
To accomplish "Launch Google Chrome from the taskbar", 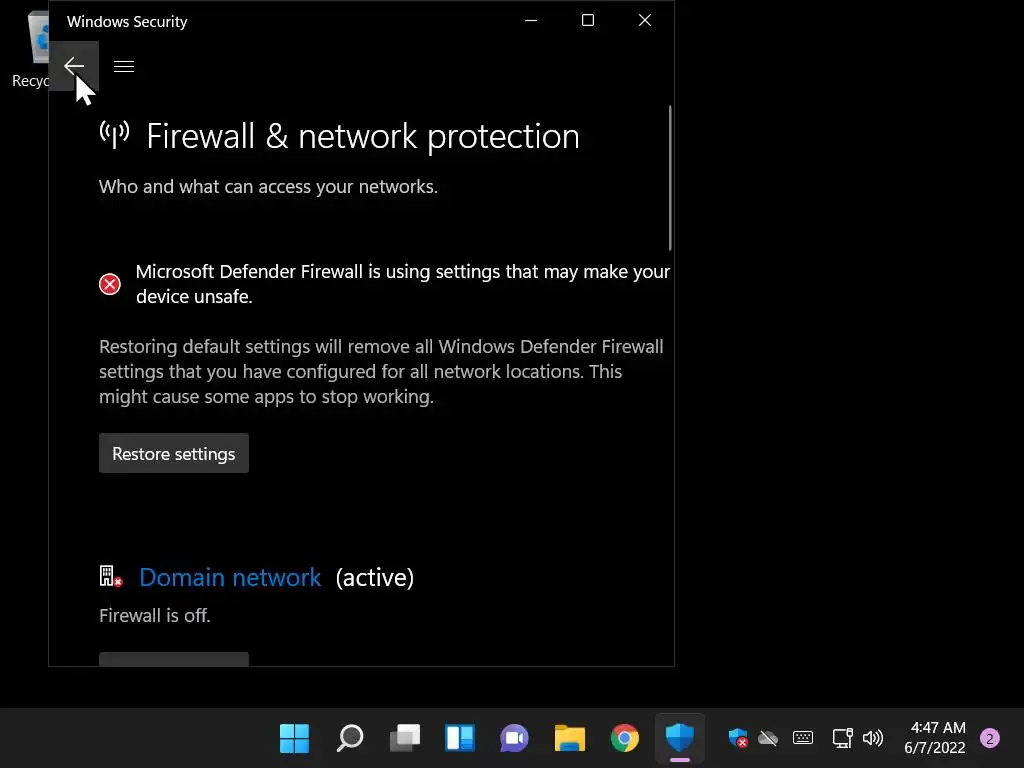I will pos(625,739).
